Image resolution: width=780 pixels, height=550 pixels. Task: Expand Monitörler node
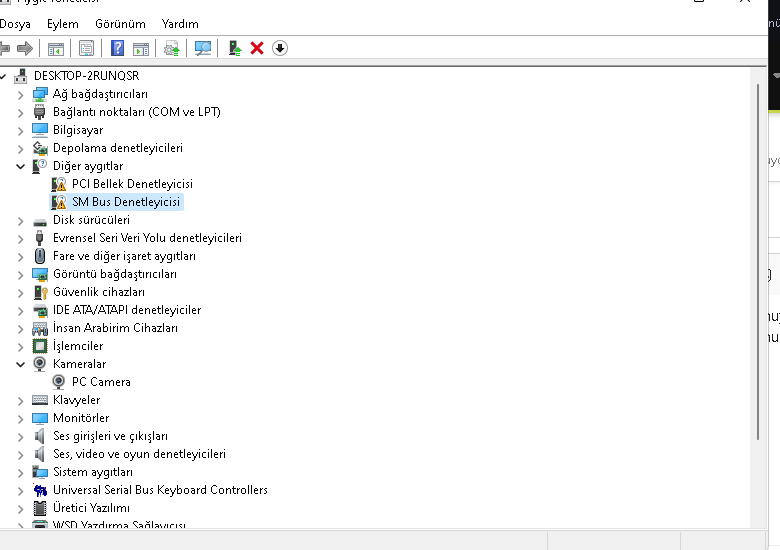(20, 418)
